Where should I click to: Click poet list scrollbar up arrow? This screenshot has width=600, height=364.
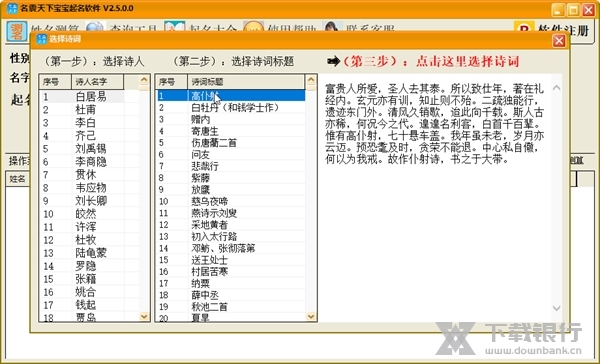pos(144,80)
